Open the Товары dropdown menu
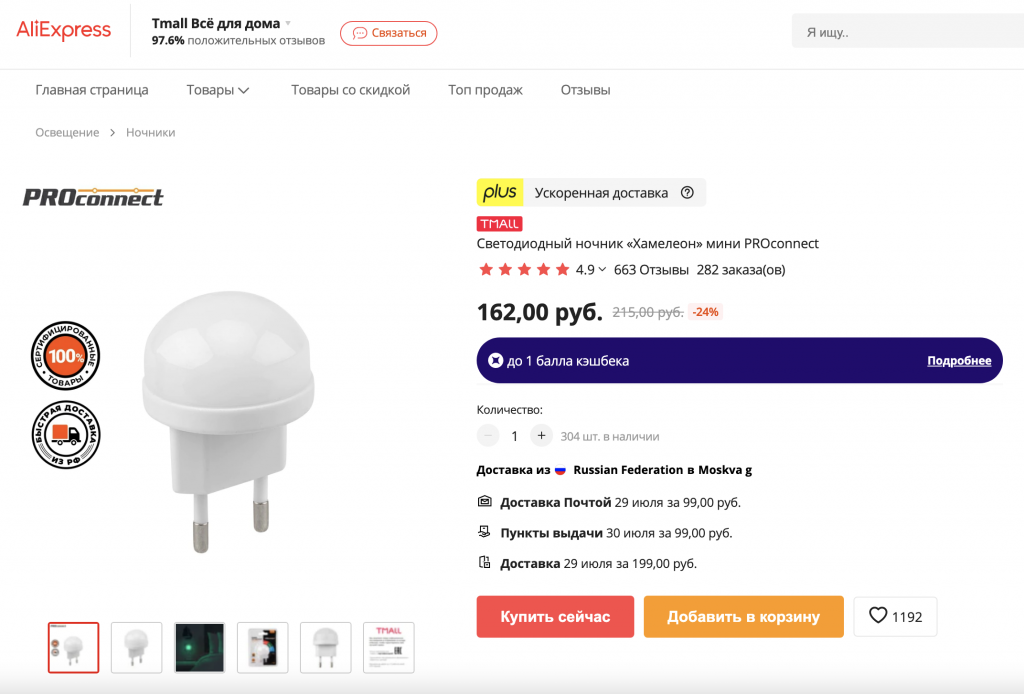 [218, 90]
